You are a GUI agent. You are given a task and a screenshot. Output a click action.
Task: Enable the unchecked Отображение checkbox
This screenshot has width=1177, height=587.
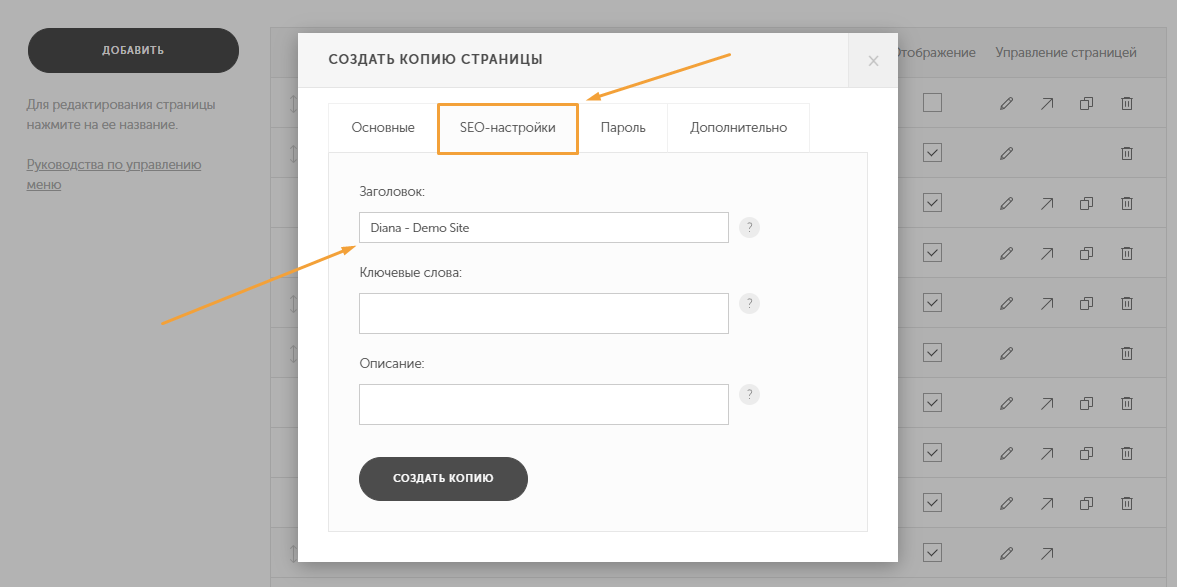pyautogui.click(x=932, y=103)
